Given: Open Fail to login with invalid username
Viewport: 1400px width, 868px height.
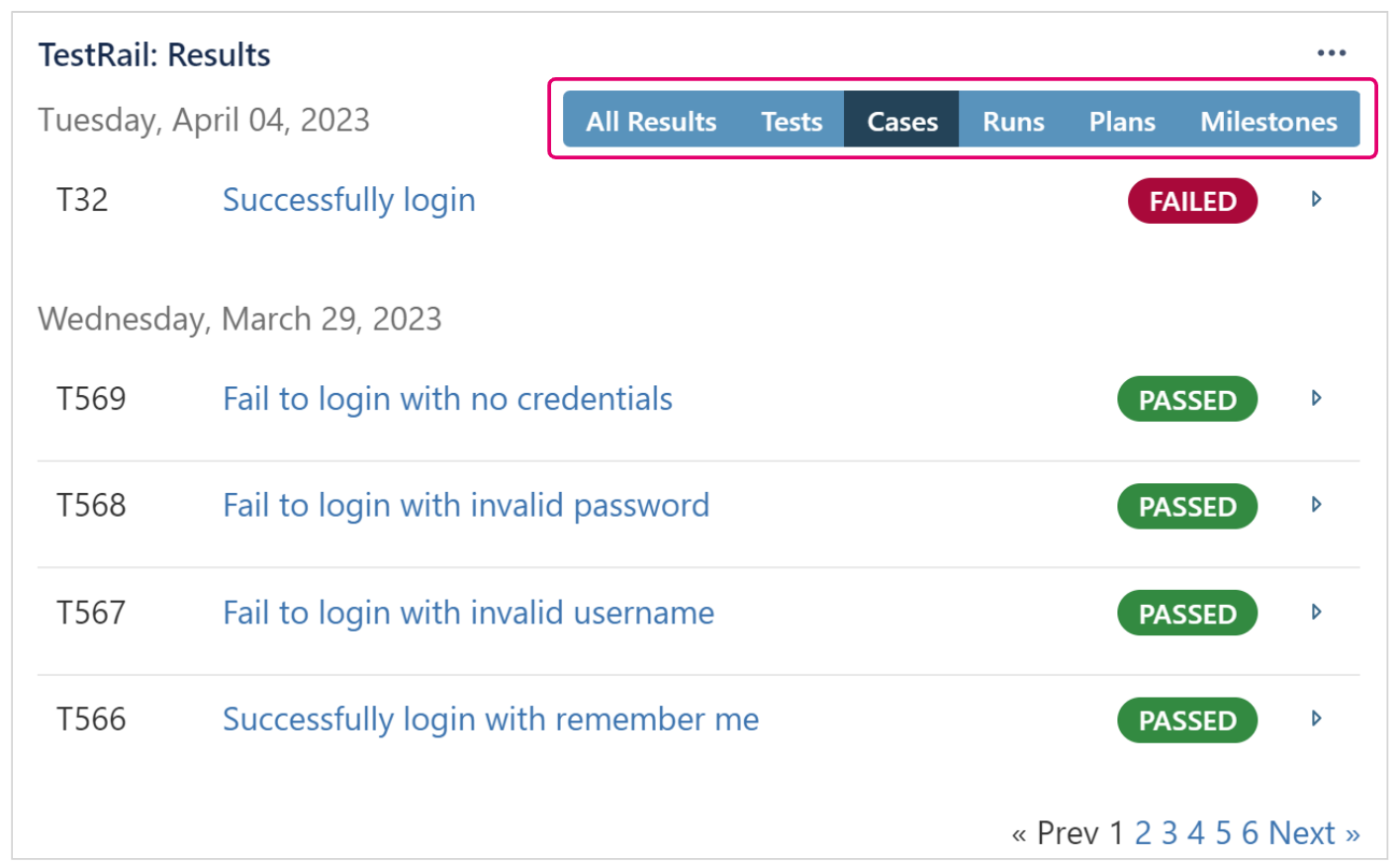Looking at the screenshot, I should point(468,613).
